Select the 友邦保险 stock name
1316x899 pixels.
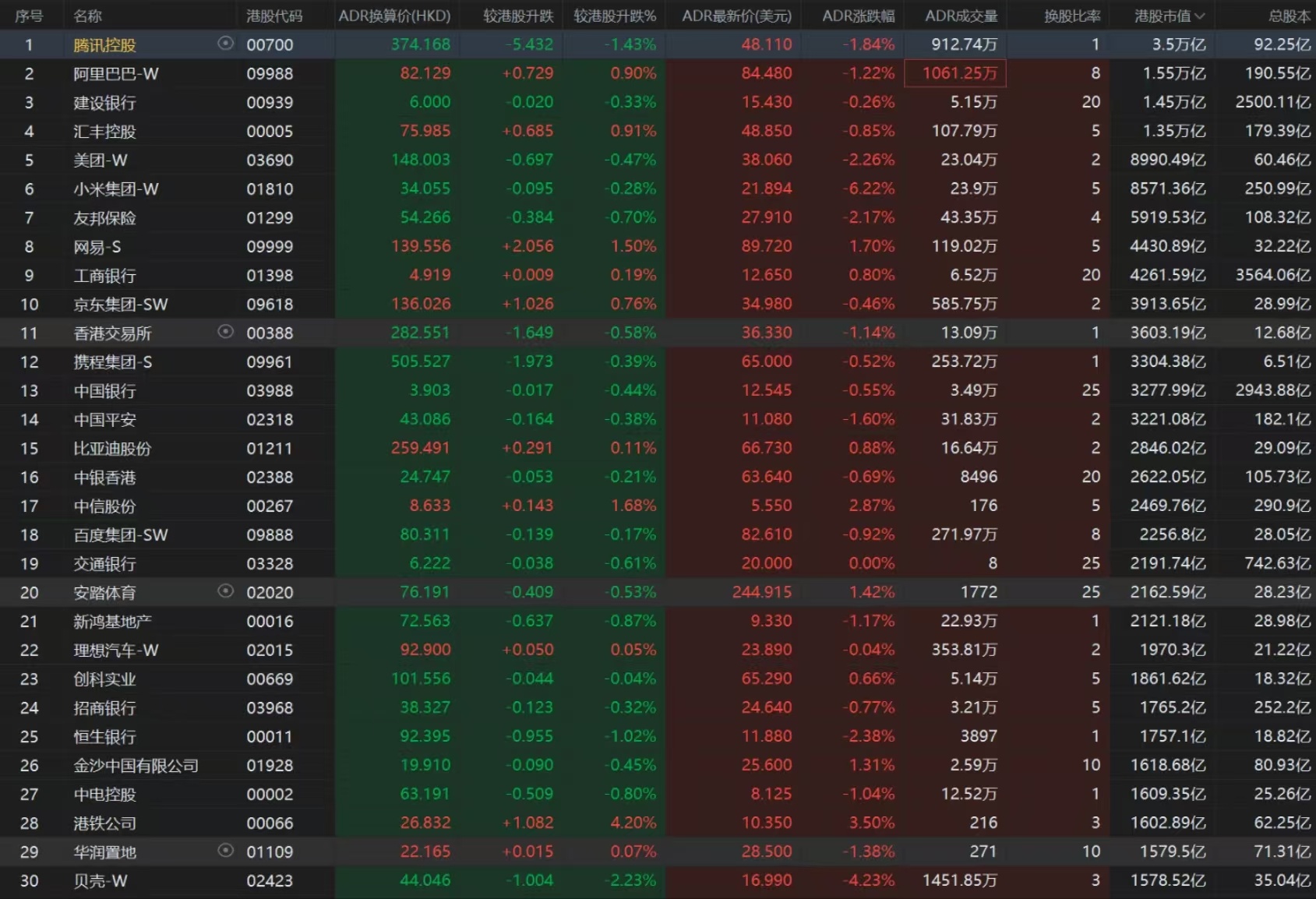104,218
